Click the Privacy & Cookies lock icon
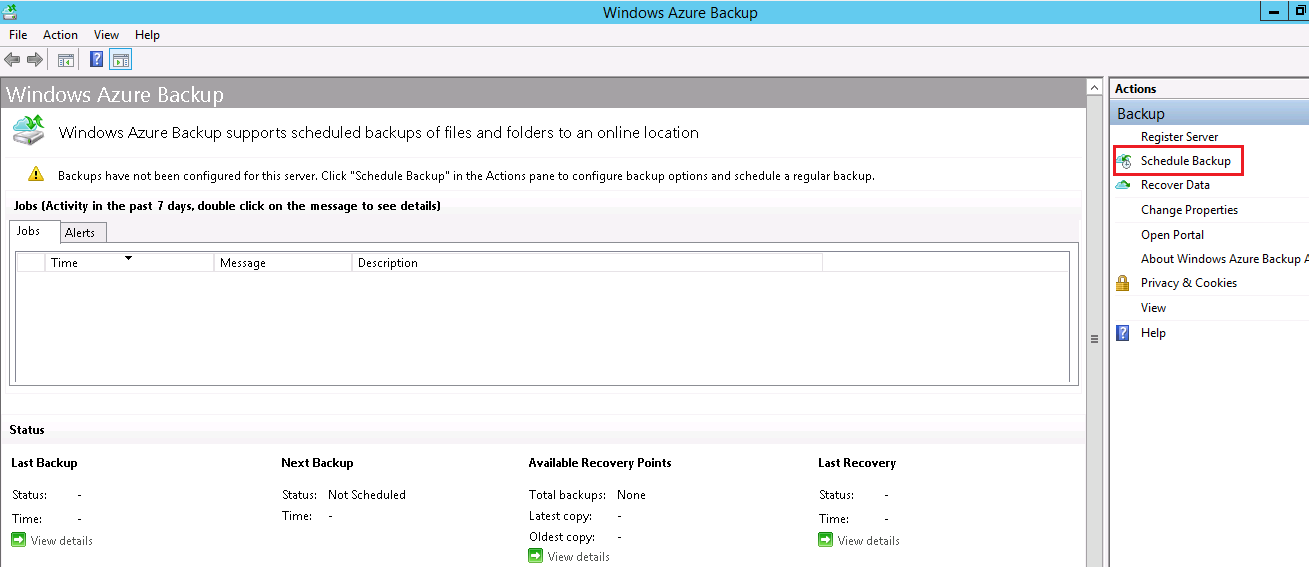The width and height of the screenshot is (1309, 567). [1123, 283]
